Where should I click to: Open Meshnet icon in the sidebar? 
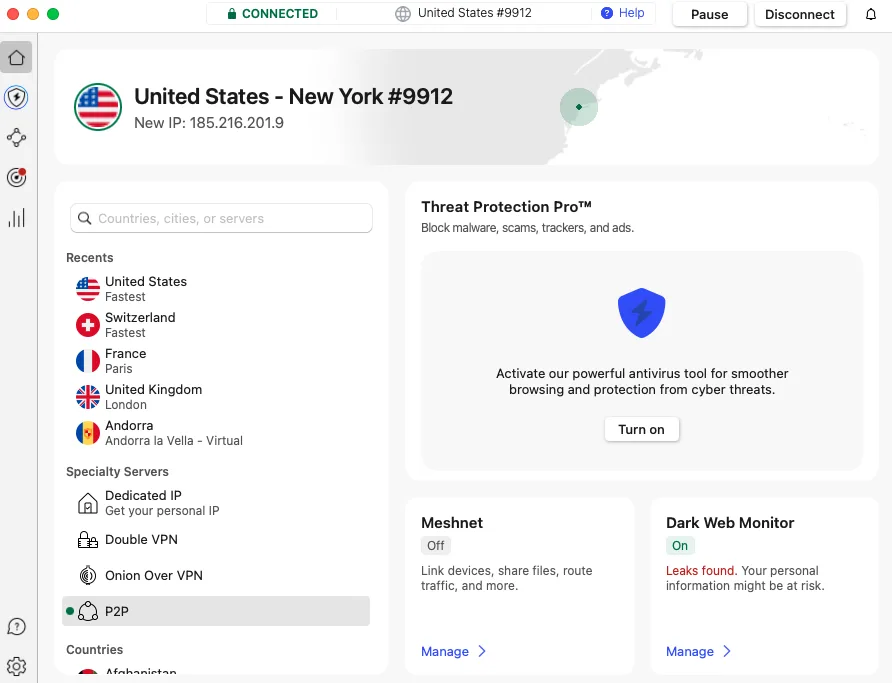pos(16,138)
